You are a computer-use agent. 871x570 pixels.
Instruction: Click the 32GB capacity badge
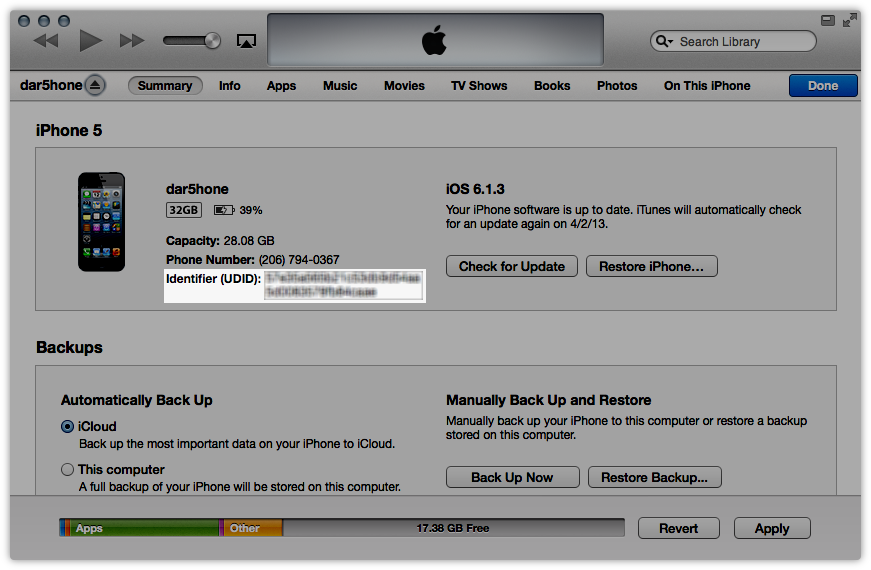(x=184, y=210)
